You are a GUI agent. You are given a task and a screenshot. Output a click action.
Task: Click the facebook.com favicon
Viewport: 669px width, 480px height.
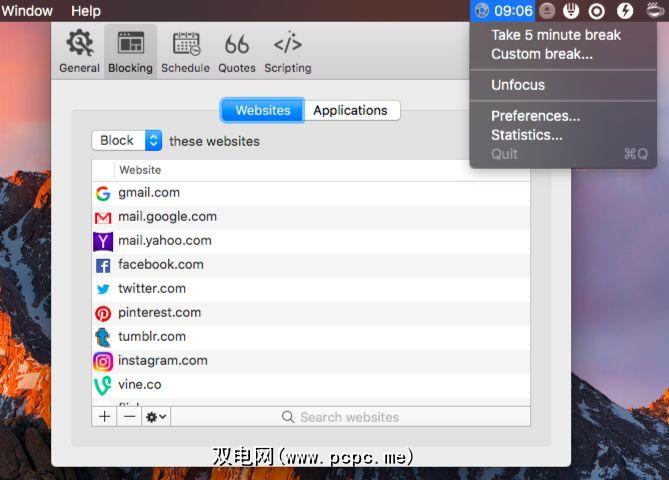coord(103,265)
